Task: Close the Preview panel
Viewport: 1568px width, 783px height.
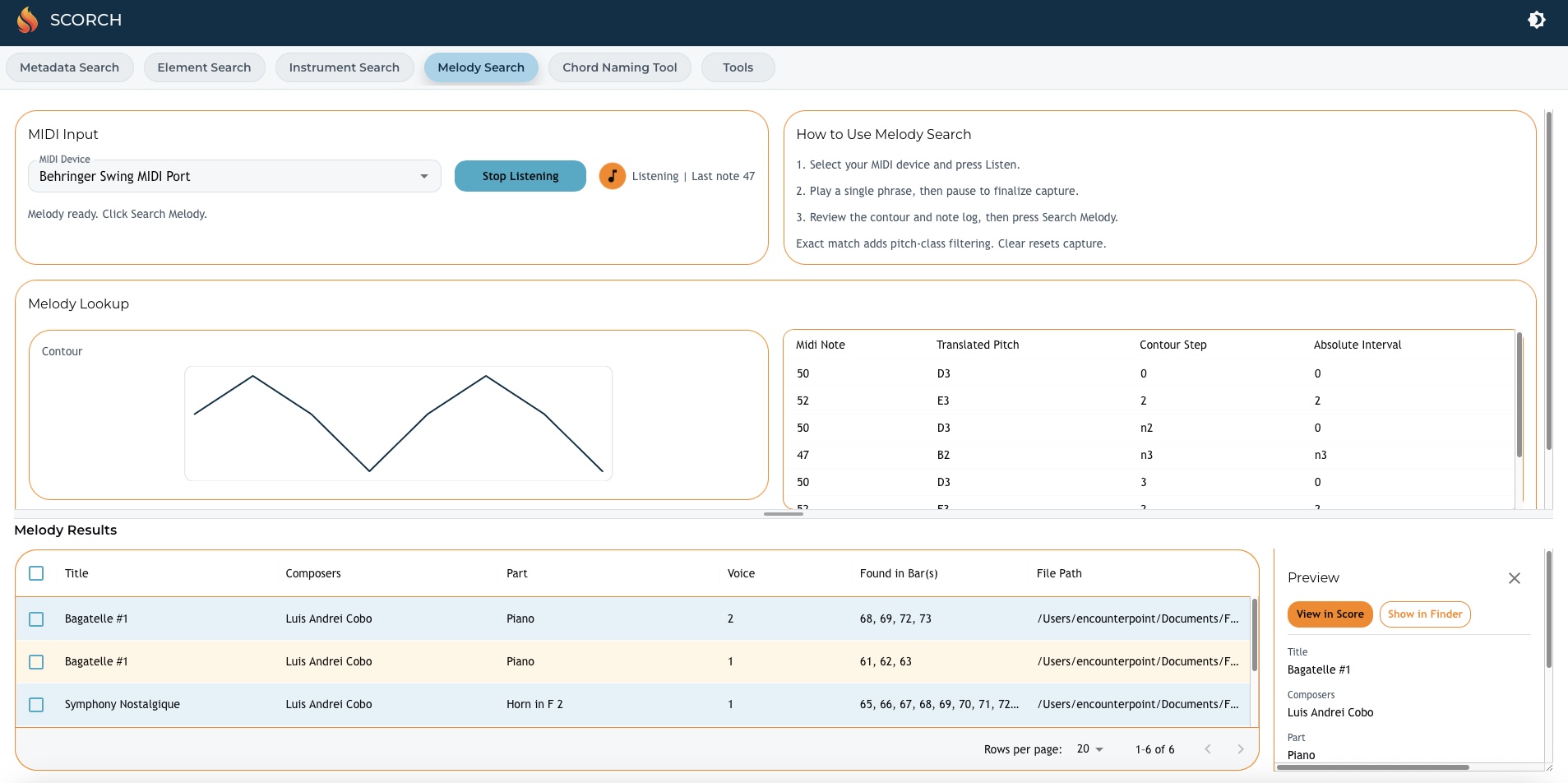Action: pos(1514,578)
